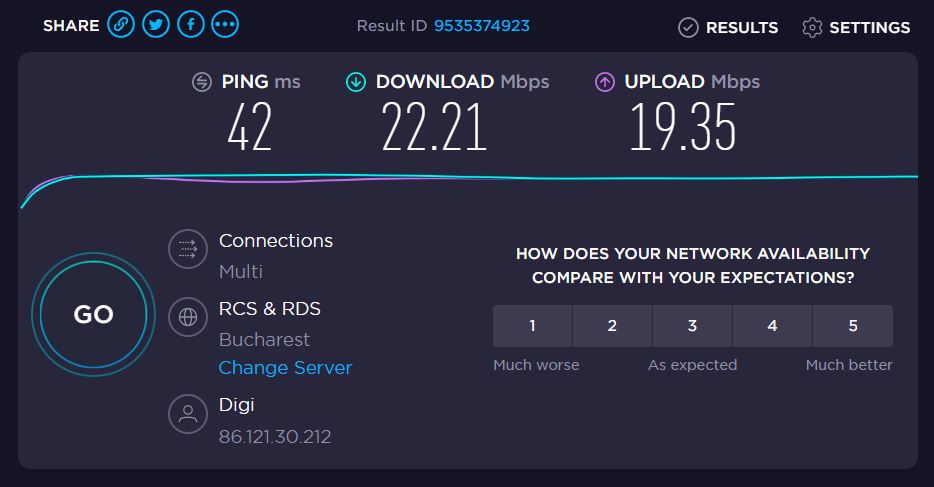Select rating 5 Much better
This screenshot has width=934, height=487.
pyautogui.click(x=852, y=326)
